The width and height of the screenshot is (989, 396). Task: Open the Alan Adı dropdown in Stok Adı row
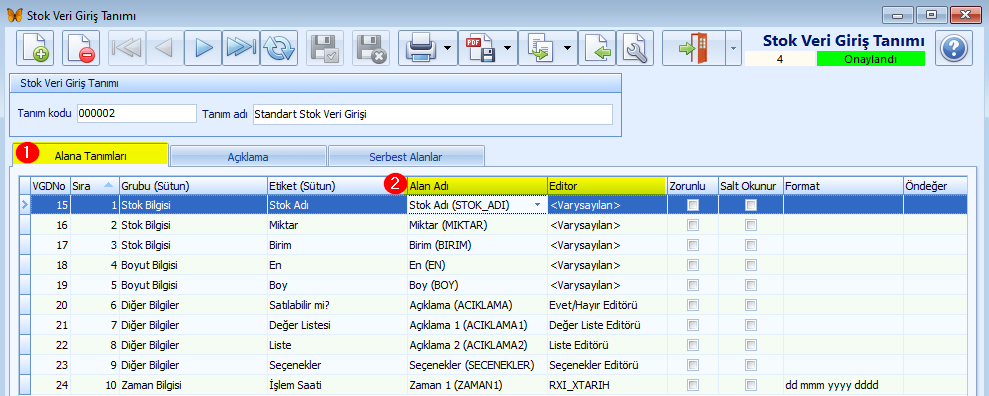(x=537, y=205)
